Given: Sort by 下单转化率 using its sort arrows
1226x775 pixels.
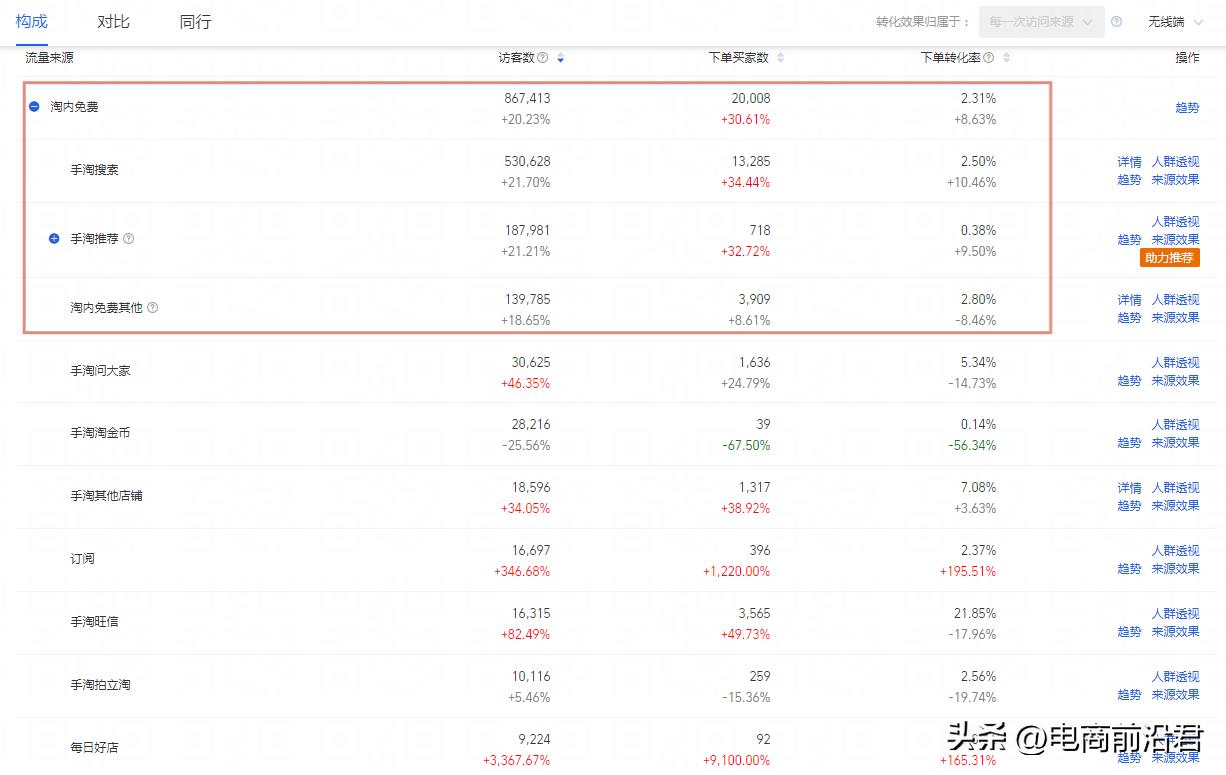Looking at the screenshot, I should (x=1007, y=58).
